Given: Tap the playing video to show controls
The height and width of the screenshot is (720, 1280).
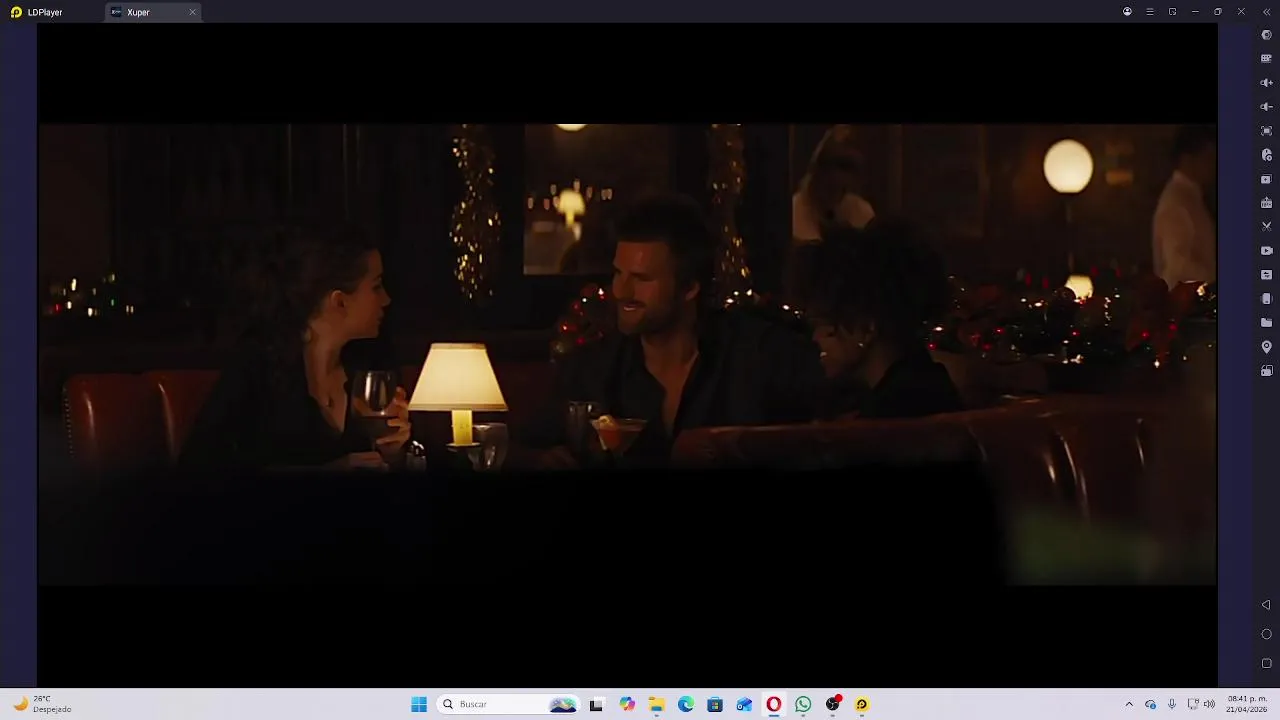Looking at the screenshot, I should click(627, 354).
